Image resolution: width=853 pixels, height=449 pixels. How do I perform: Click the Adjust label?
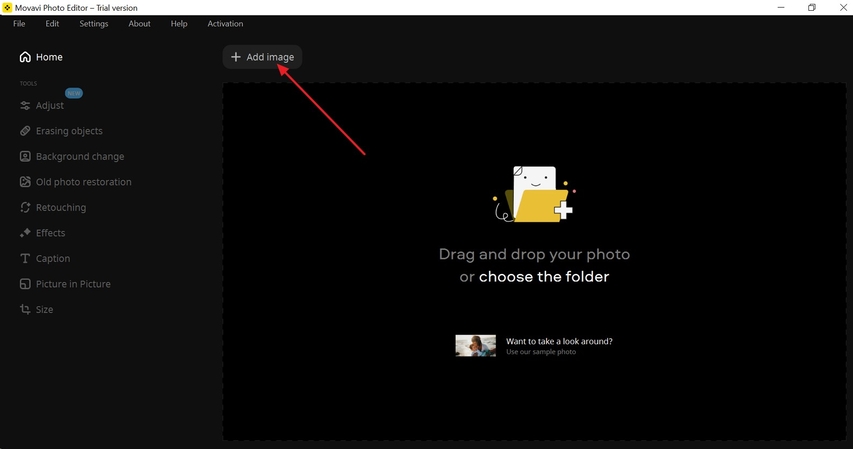pos(50,106)
